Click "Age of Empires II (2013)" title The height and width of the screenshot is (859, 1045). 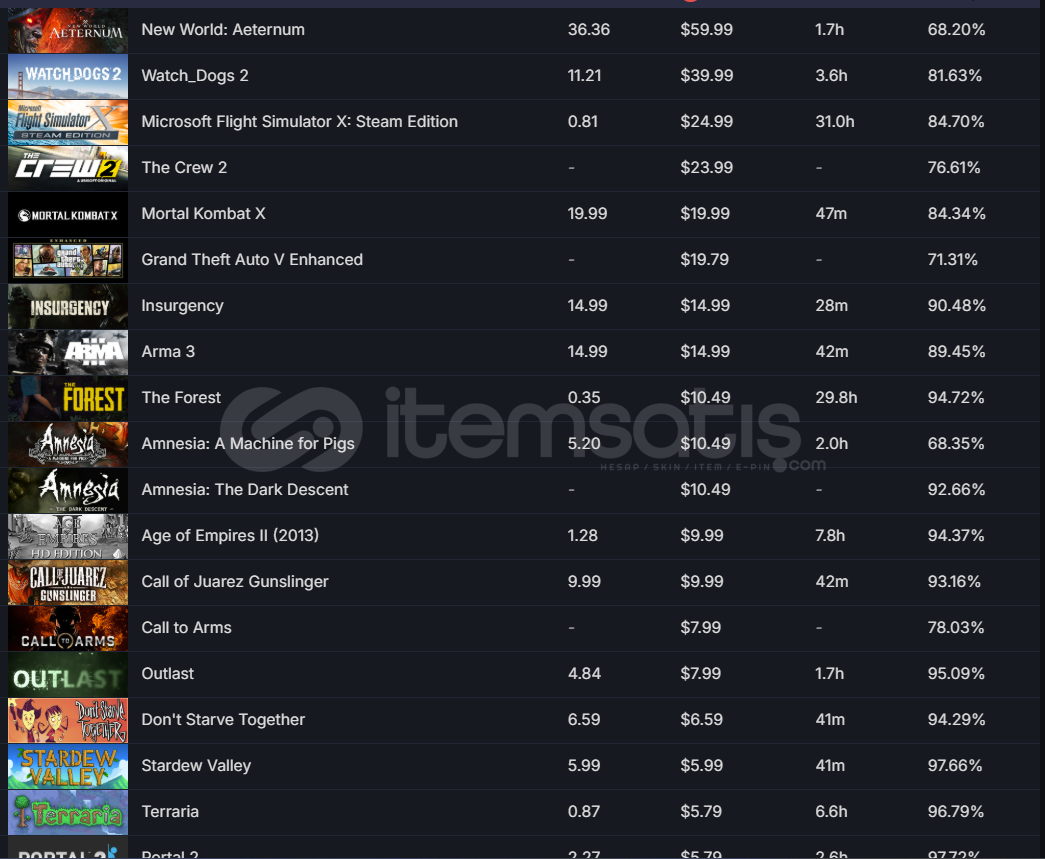pos(230,535)
